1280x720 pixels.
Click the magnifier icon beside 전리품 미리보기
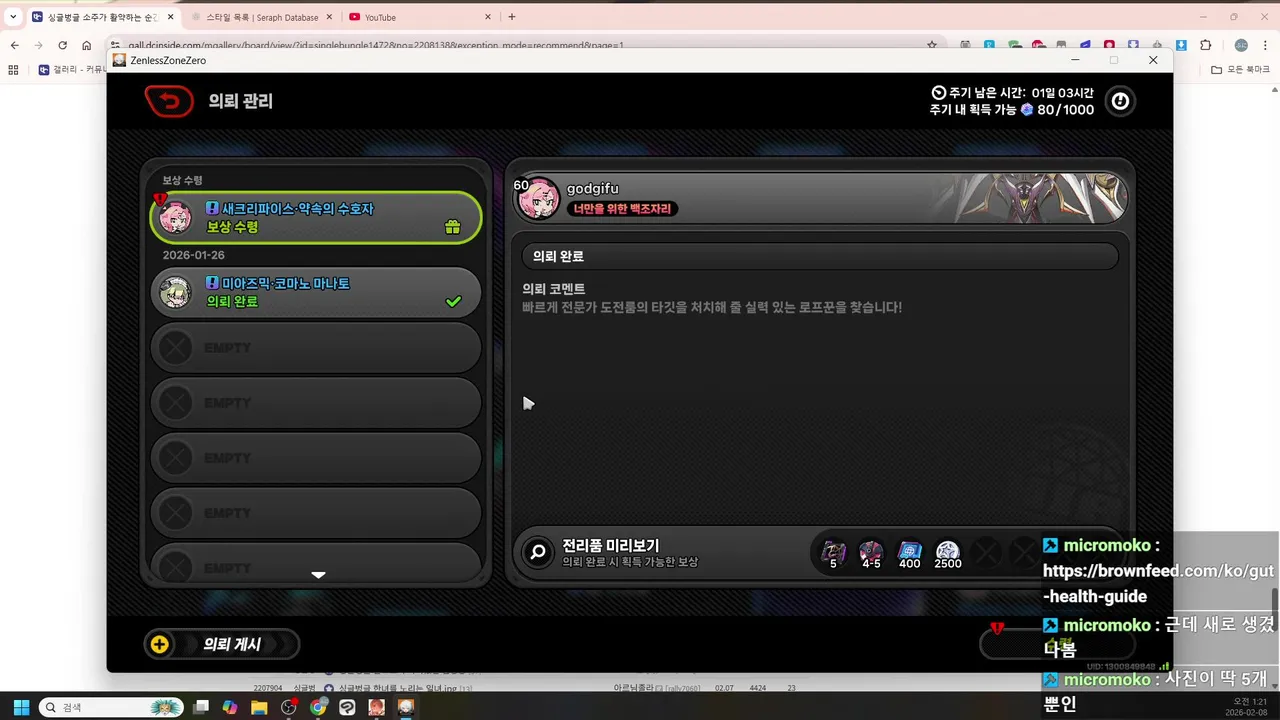tap(538, 552)
